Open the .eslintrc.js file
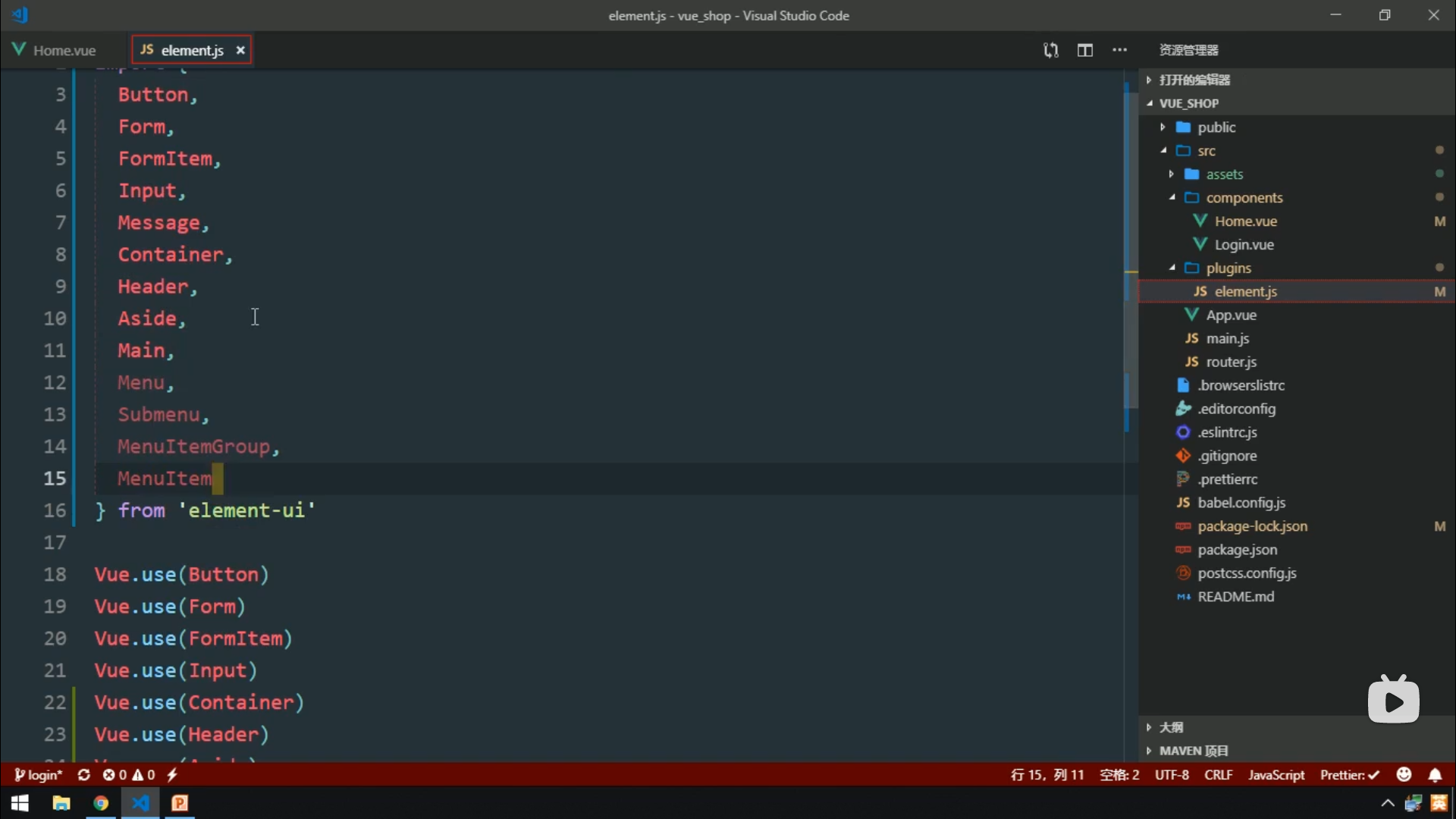 click(x=1297, y=433)
